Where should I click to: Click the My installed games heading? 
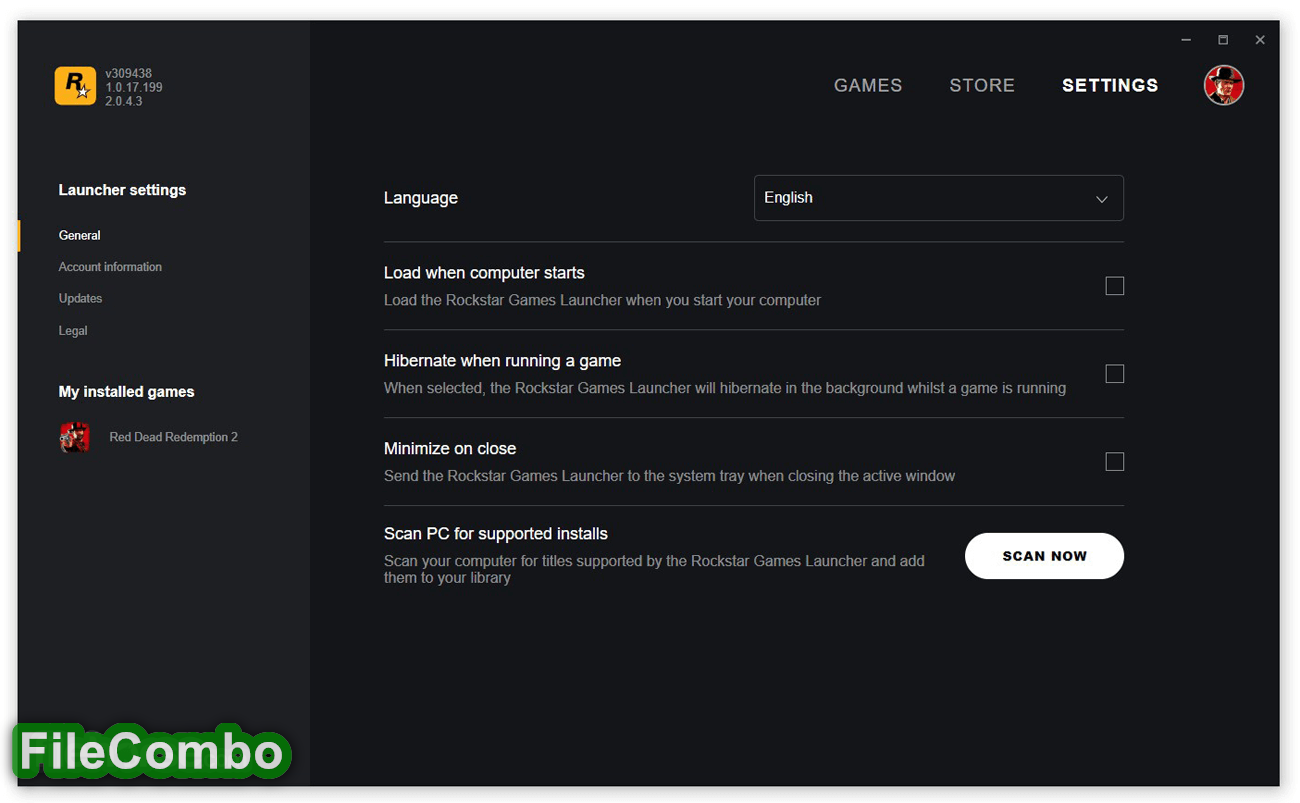[126, 392]
